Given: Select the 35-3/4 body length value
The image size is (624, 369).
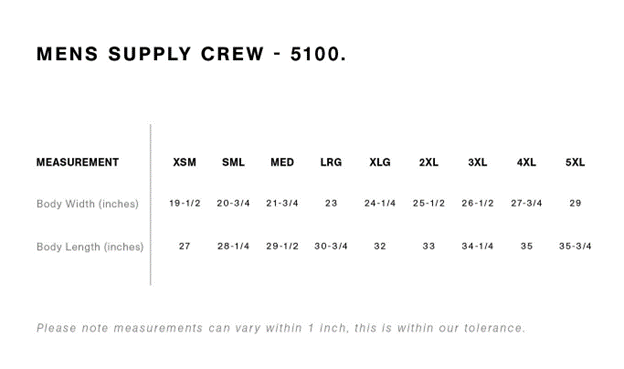Looking at the screenshot, I should pyautogui.click(x=575, y=246).
